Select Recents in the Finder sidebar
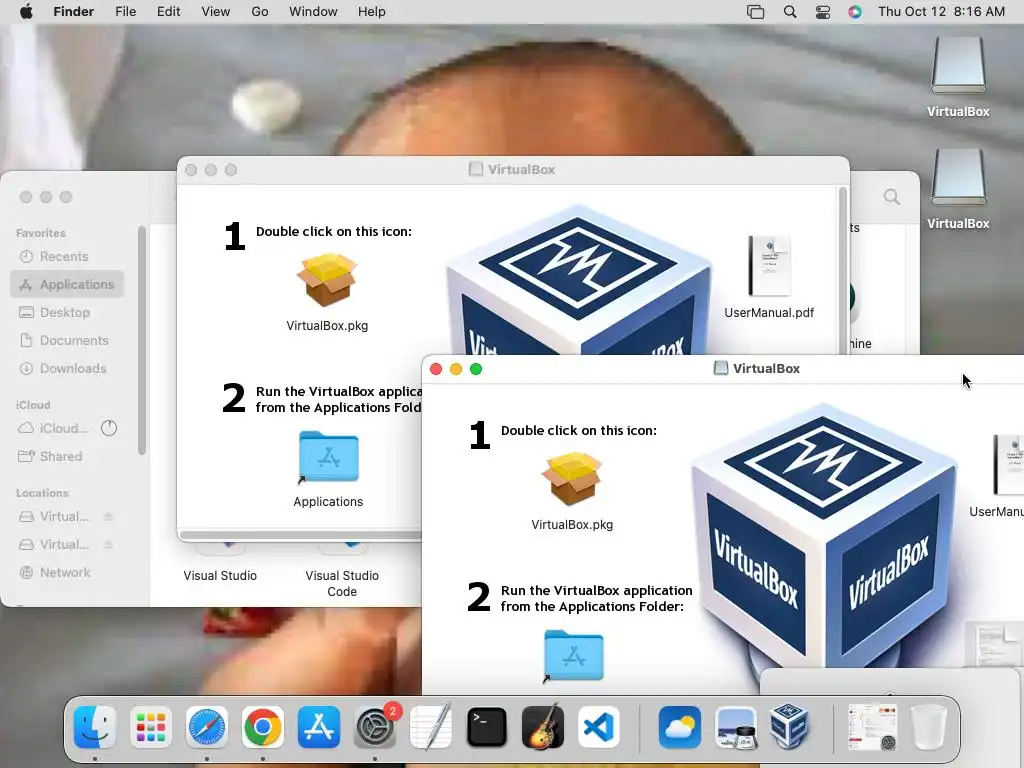The height and width of the screenshot is (768, 1024). point(67,257)
